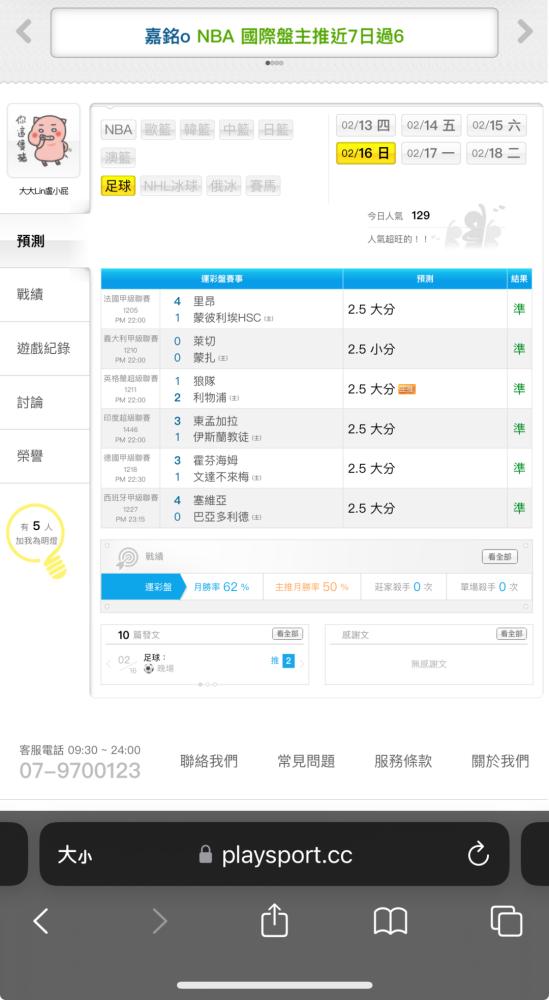Tap the pig profile avatar
549x1000 pixels.
coord(44,141)
